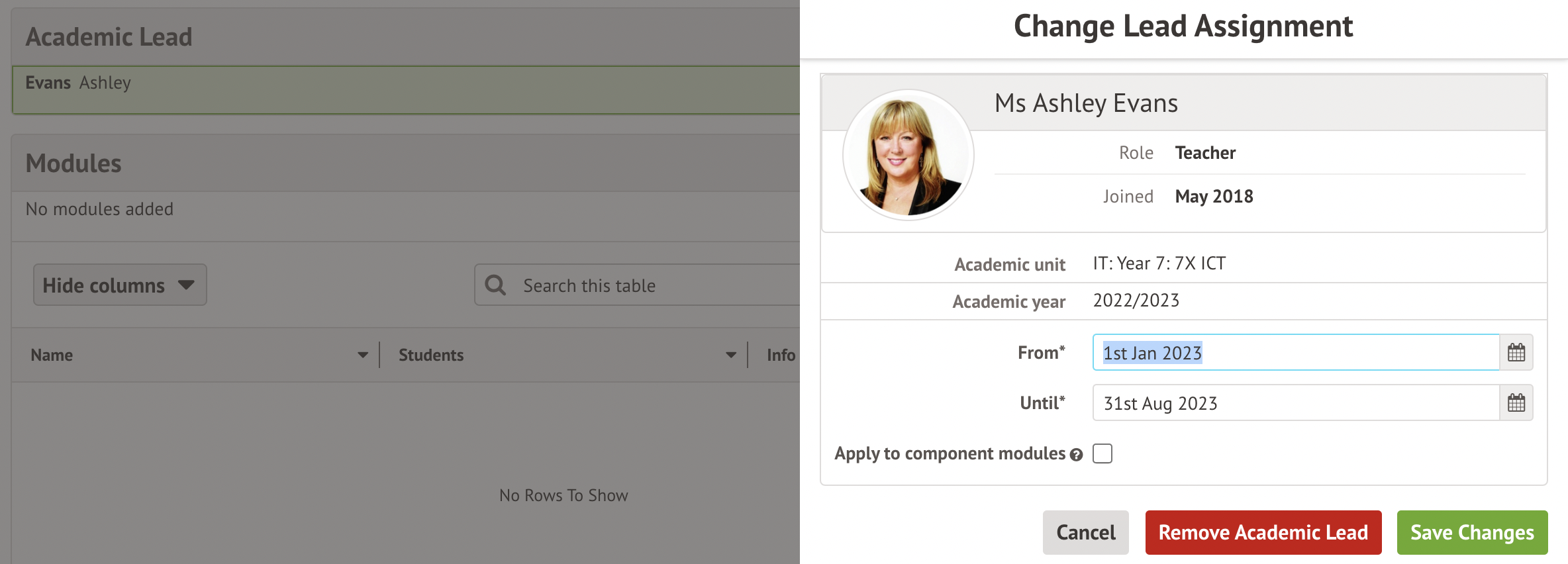
Task: Expand the Name column menu arrow
Action: click(x=362, y=355)
